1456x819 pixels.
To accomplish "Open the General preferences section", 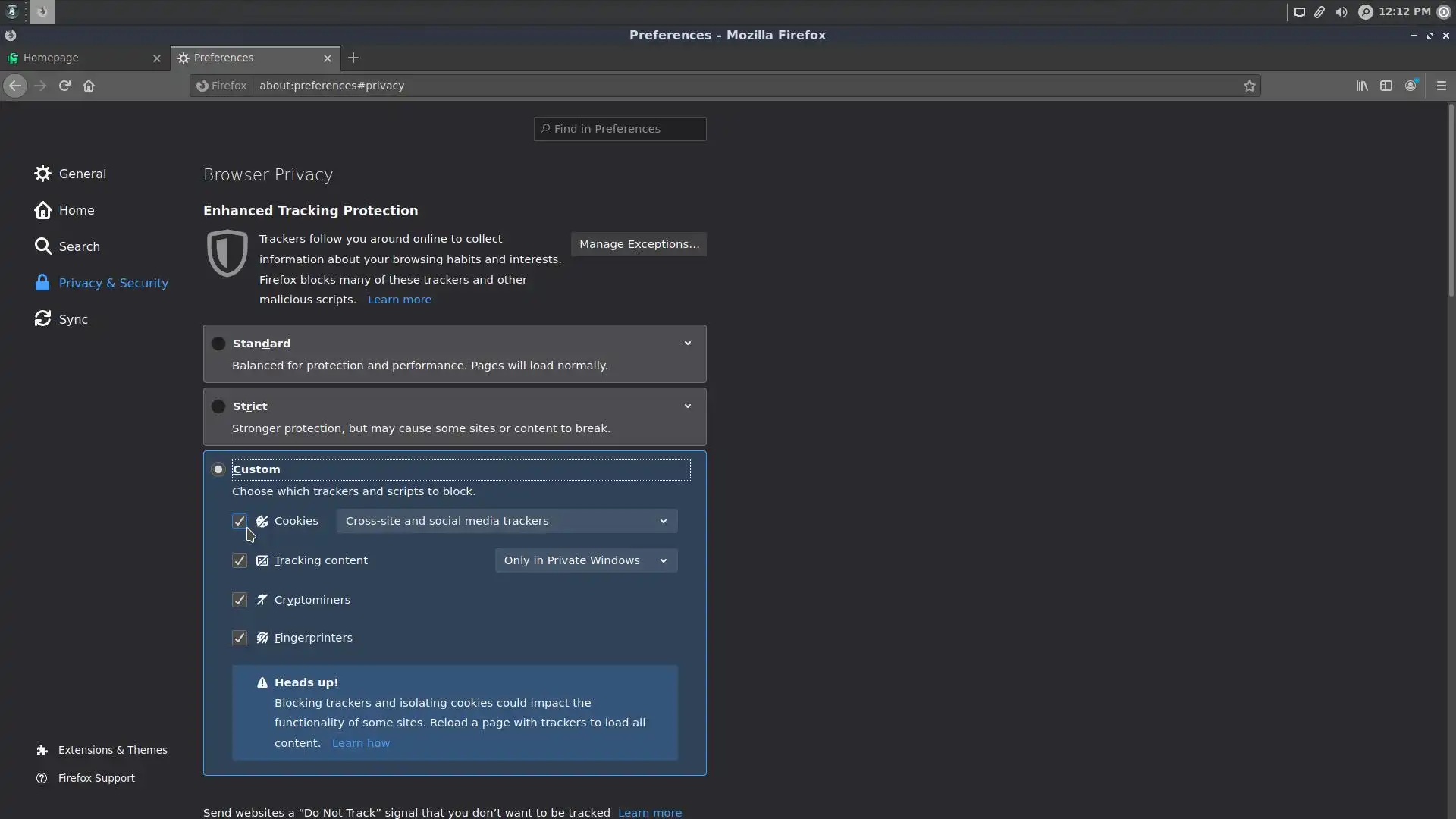I will point(82,174).
